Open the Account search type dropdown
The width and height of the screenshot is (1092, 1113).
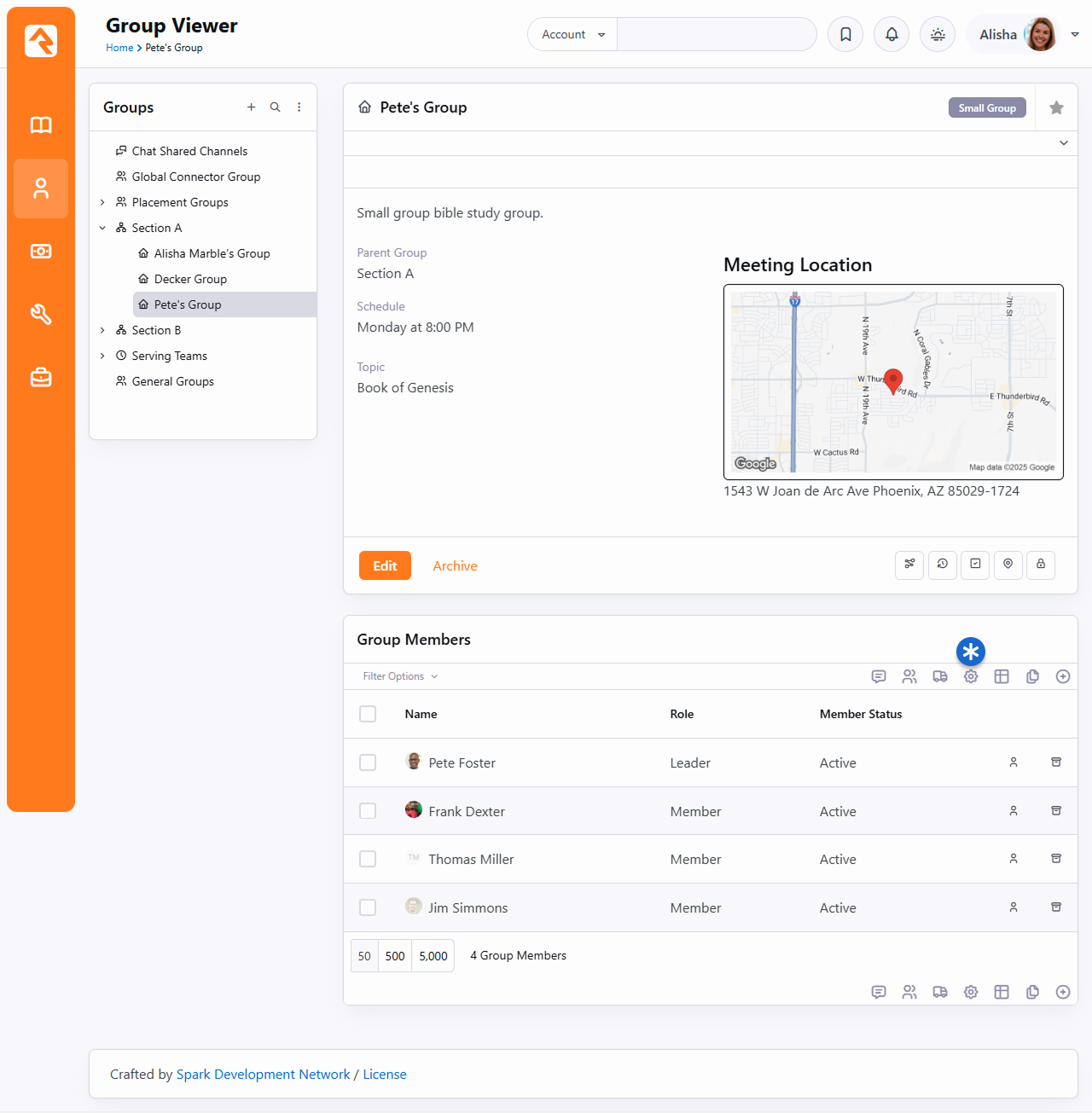click(572, 35)
